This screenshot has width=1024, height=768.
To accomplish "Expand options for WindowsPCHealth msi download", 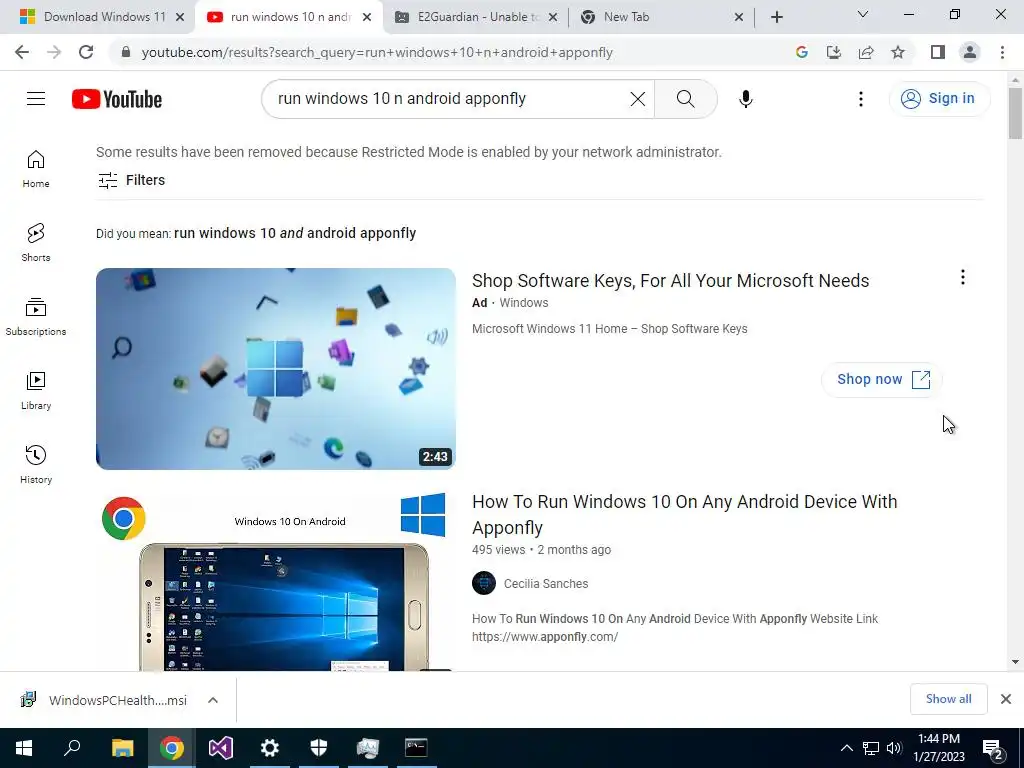I will 213,700.
